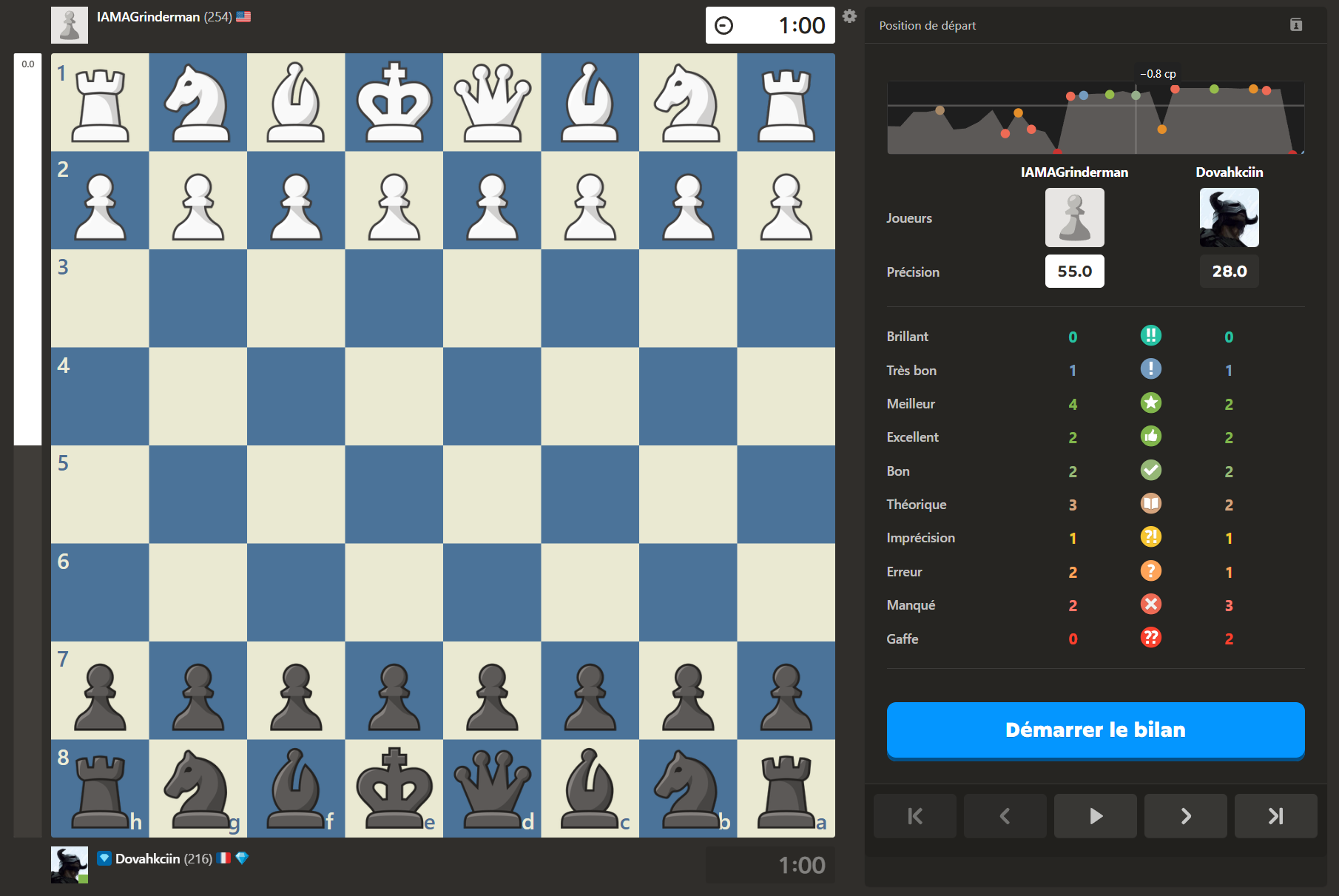Screen dimensions: 1339x896
Task: Advance to next move
Action: click(1185, 816)
